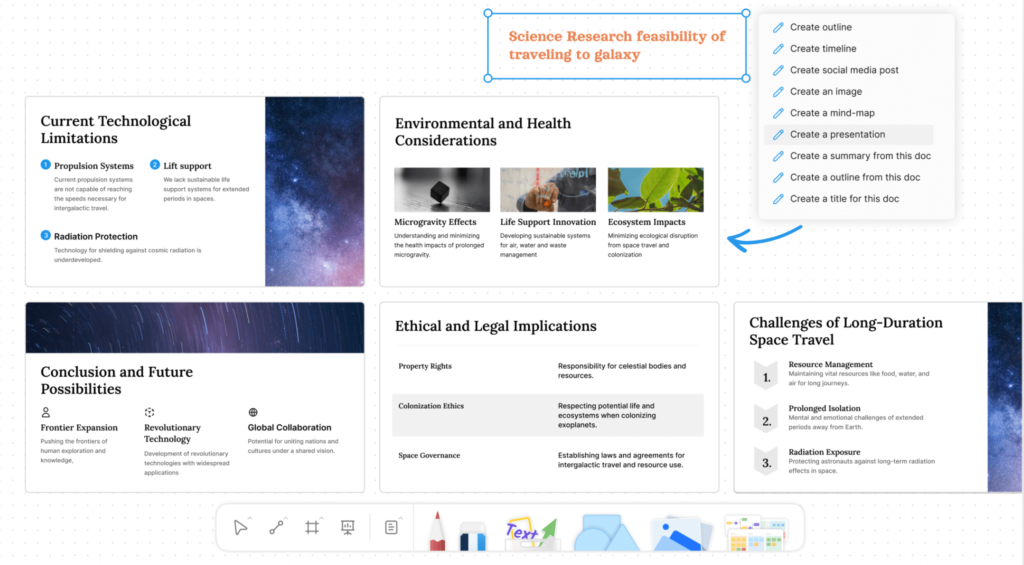Select the eraser tool
This screenshot has height=565, width=1024.
pyautogui.click(x=472, y=535)
